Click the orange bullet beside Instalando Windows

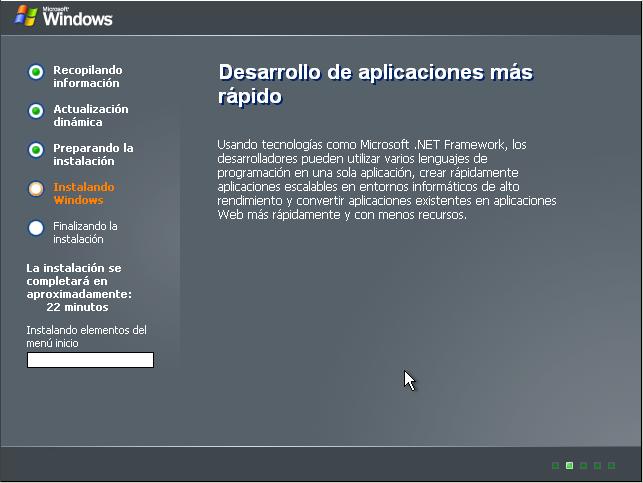[36, 189]
